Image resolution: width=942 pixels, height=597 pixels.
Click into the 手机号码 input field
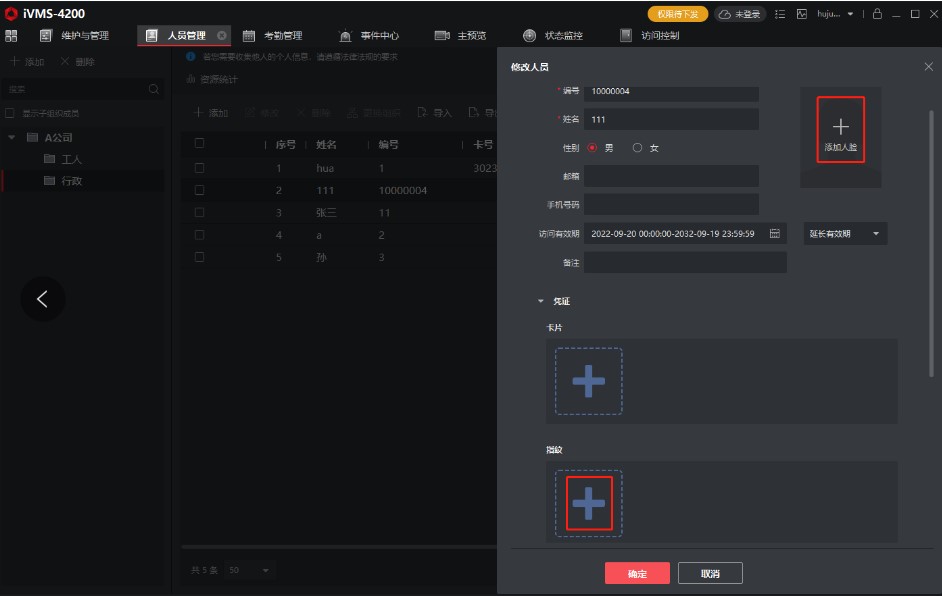tap(671, 204)
